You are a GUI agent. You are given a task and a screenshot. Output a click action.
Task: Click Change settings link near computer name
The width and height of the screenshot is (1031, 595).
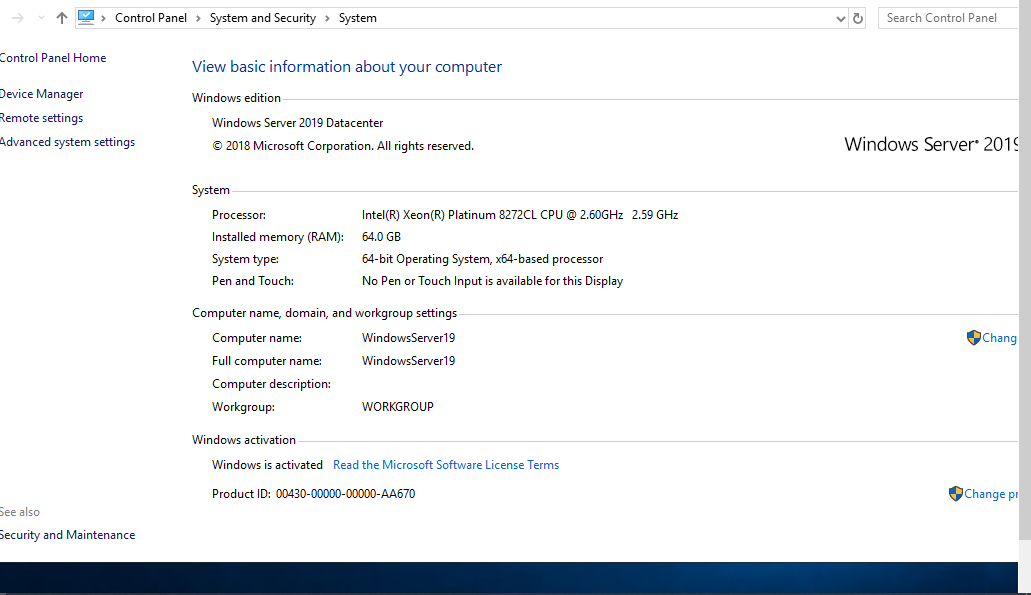click(999, 338)
